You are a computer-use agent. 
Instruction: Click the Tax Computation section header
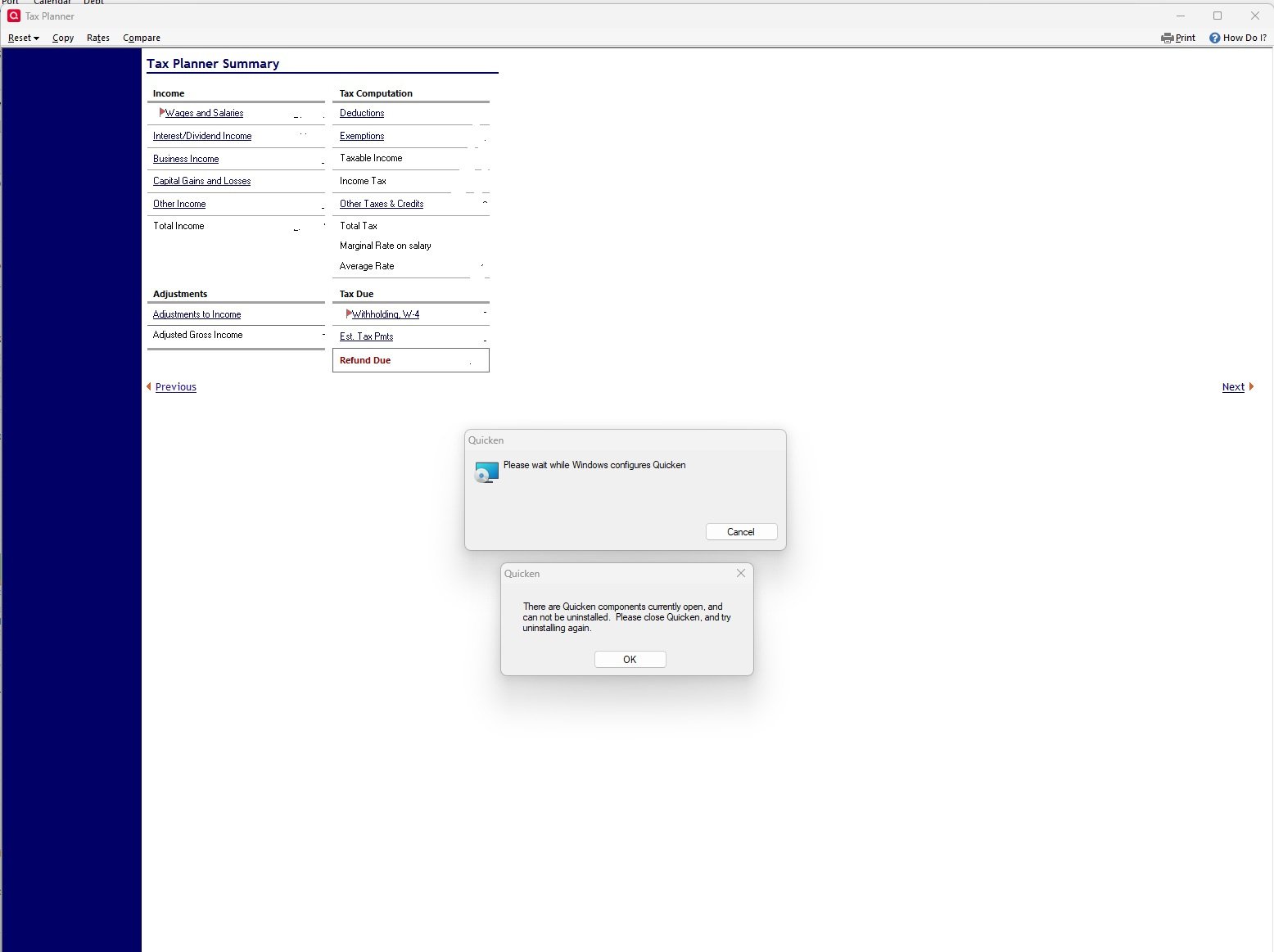(x=376, y=93)
